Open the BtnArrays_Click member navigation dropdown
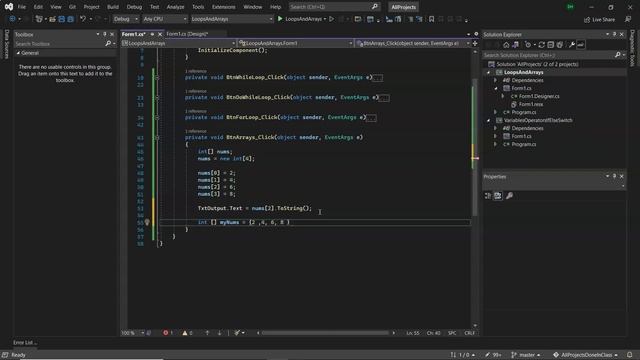Image resolution: width=640 pixels, height=360 pixels. (413, 43)
